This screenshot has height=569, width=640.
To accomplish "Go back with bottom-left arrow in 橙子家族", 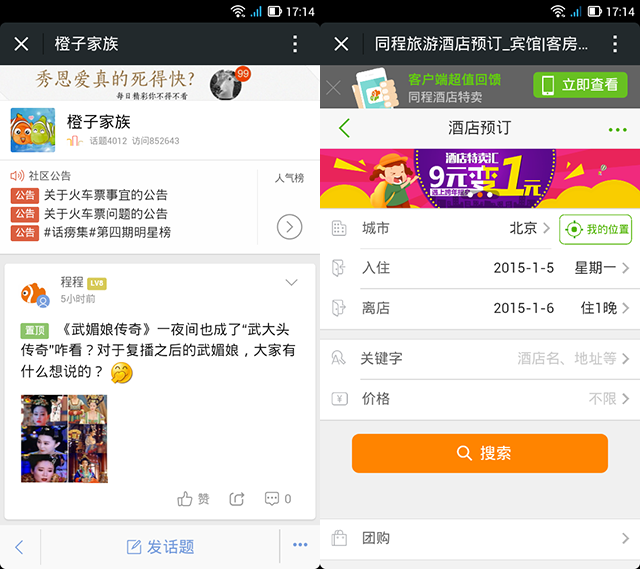I will pyautogui.click(x=19, y=547).
